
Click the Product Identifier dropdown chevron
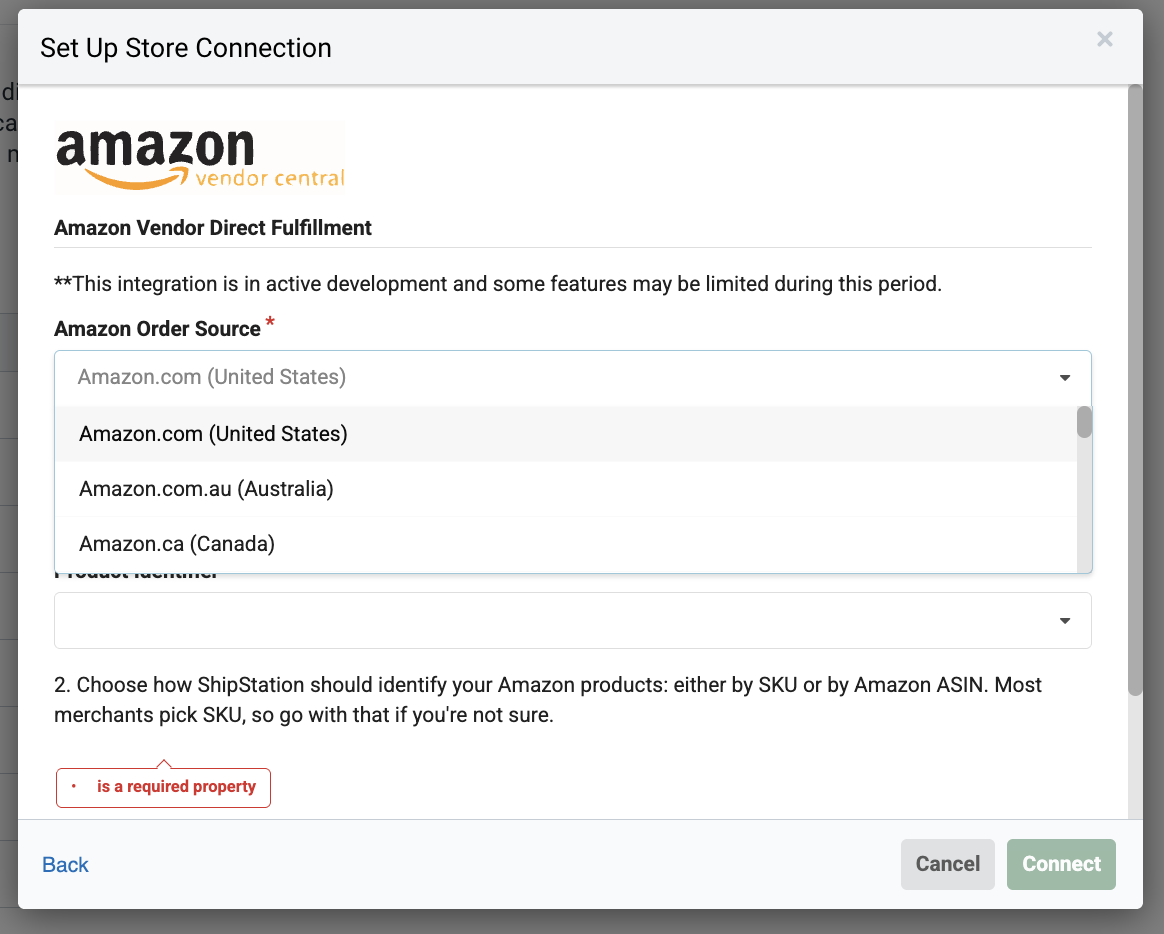[x=1064, y=620]
